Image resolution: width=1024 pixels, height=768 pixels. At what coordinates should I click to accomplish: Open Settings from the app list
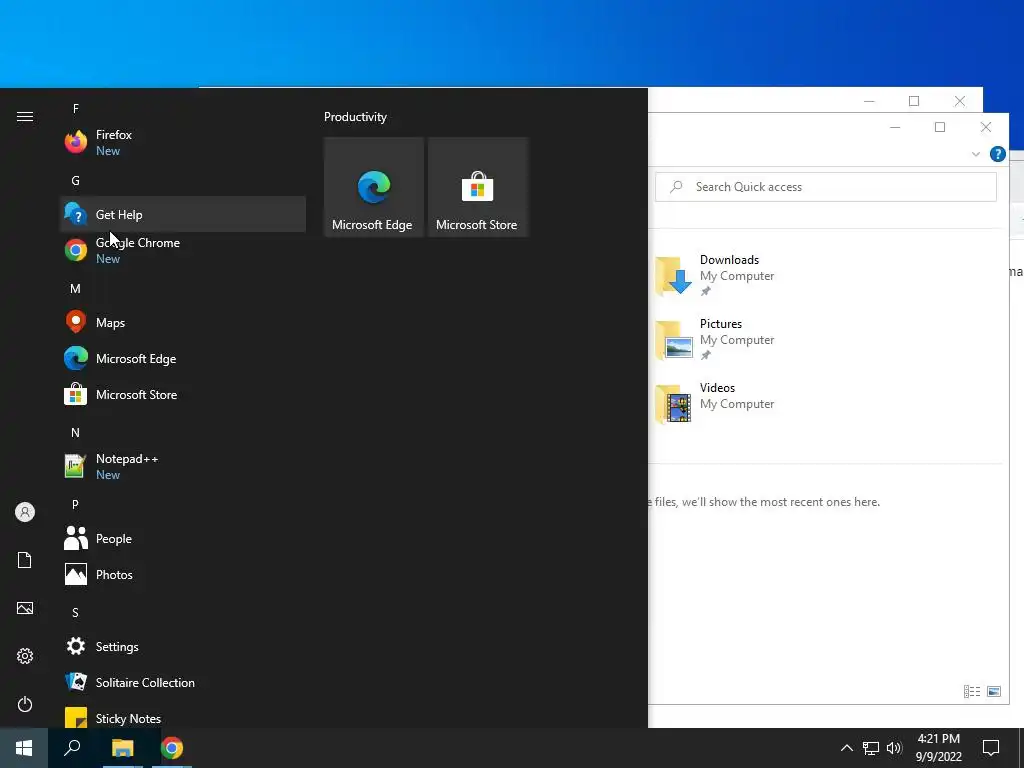183,647
